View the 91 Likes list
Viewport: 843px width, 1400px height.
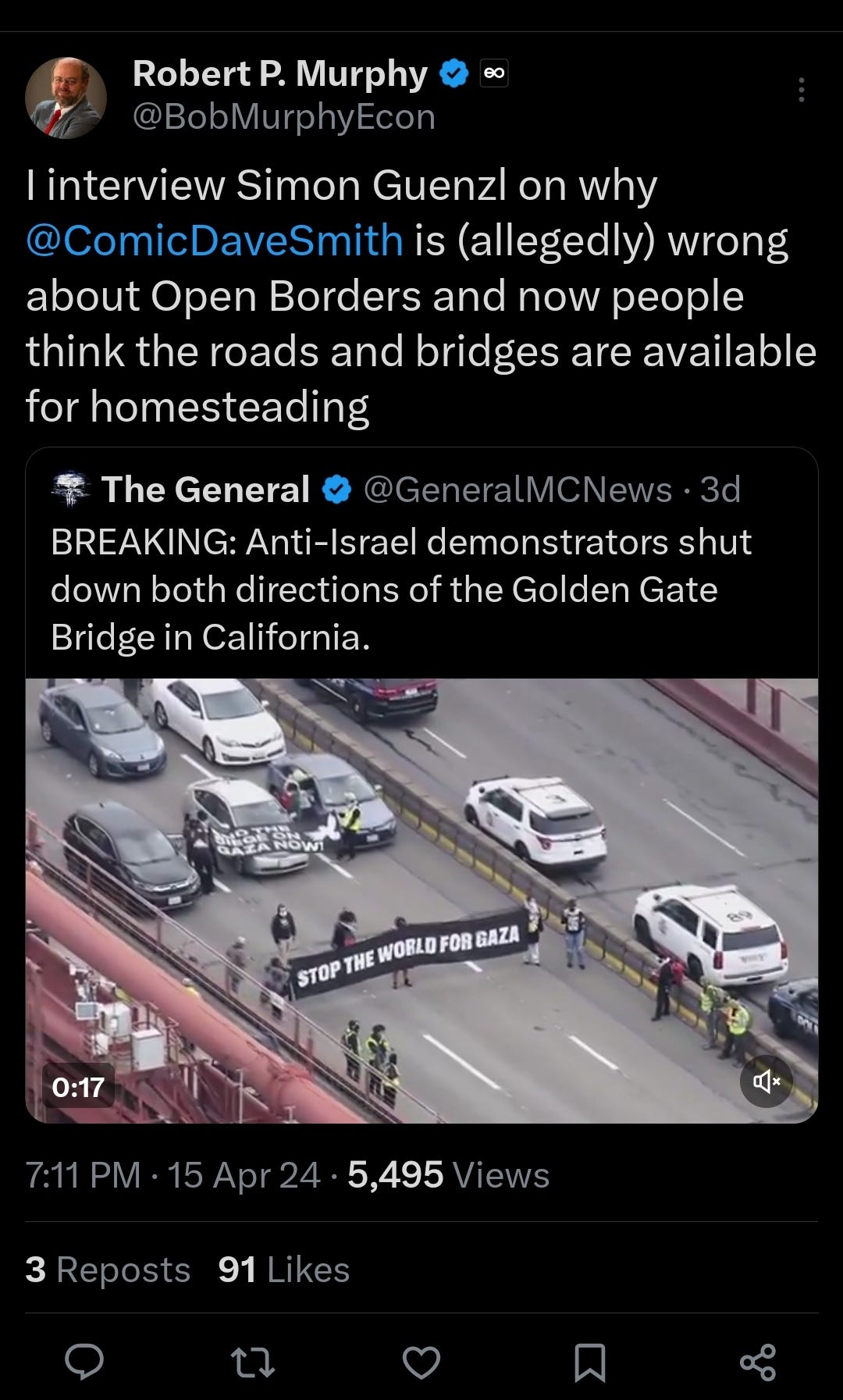click(284, 1269)
